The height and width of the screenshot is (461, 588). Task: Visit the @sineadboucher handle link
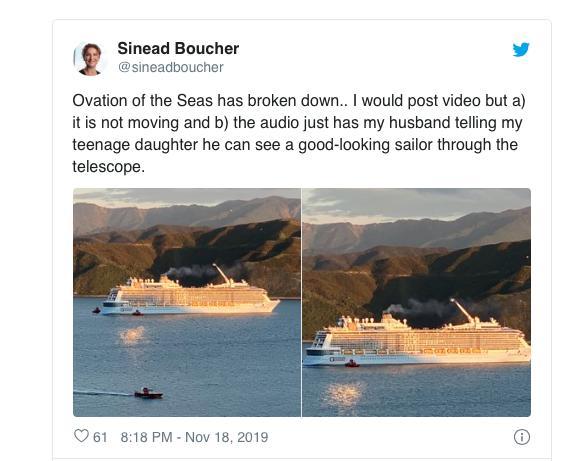(171, 67)
